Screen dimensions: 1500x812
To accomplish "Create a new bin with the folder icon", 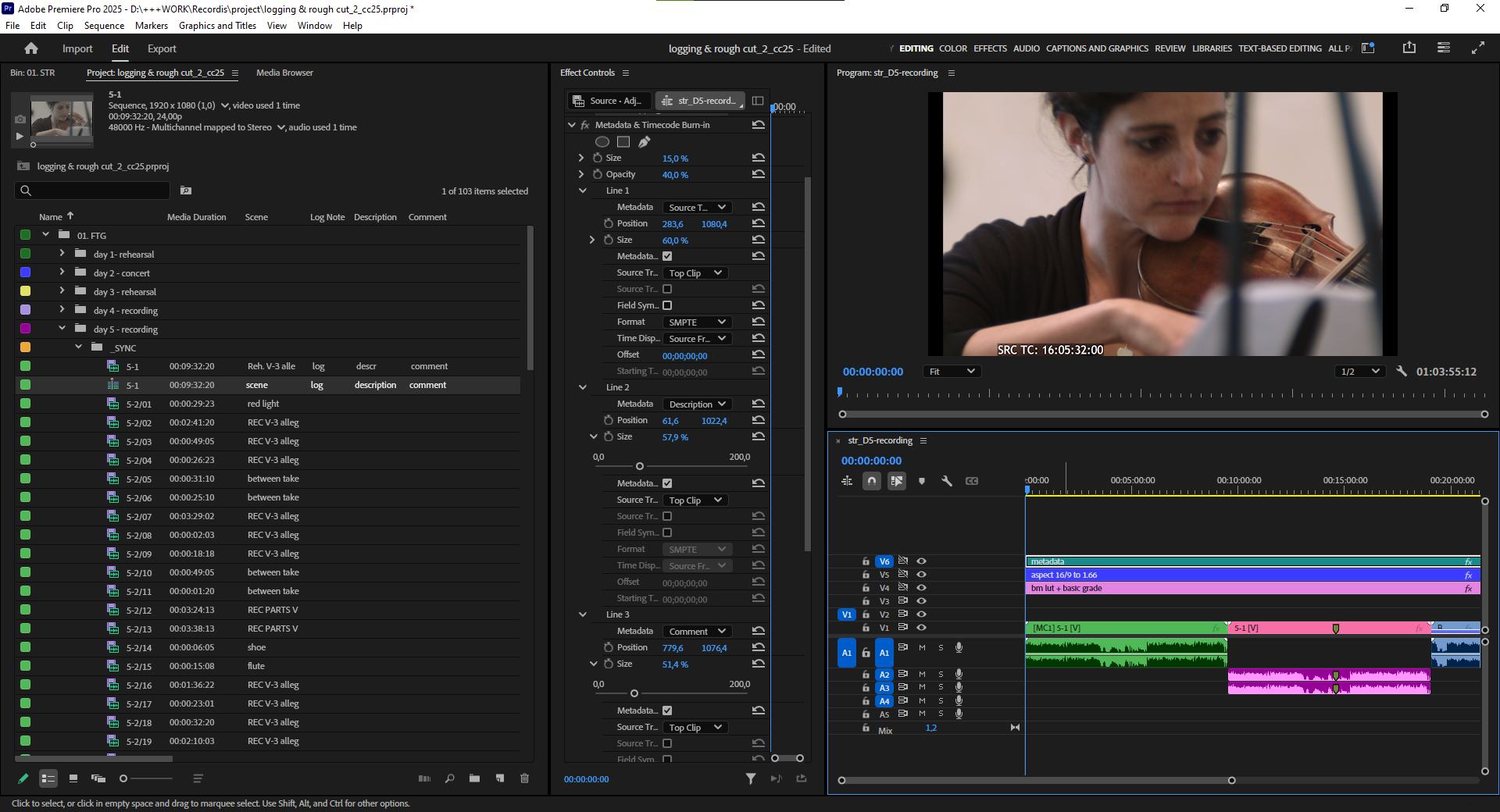I will pyautogui.click(x=474, y=778).
